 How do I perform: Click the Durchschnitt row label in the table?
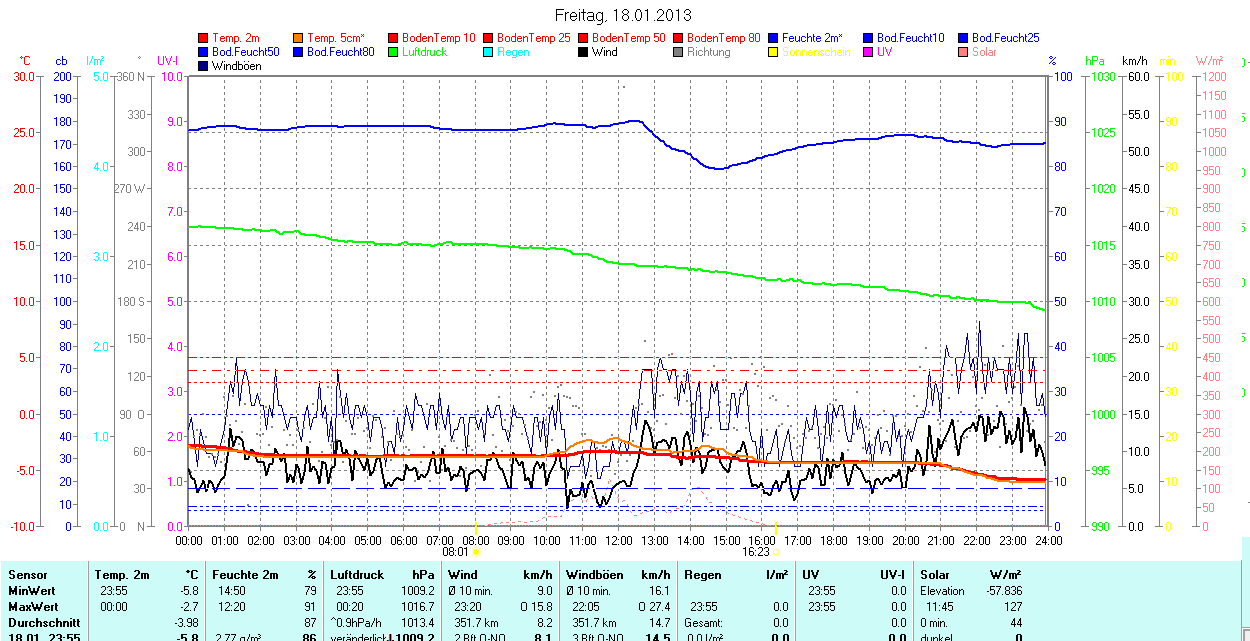44,622
